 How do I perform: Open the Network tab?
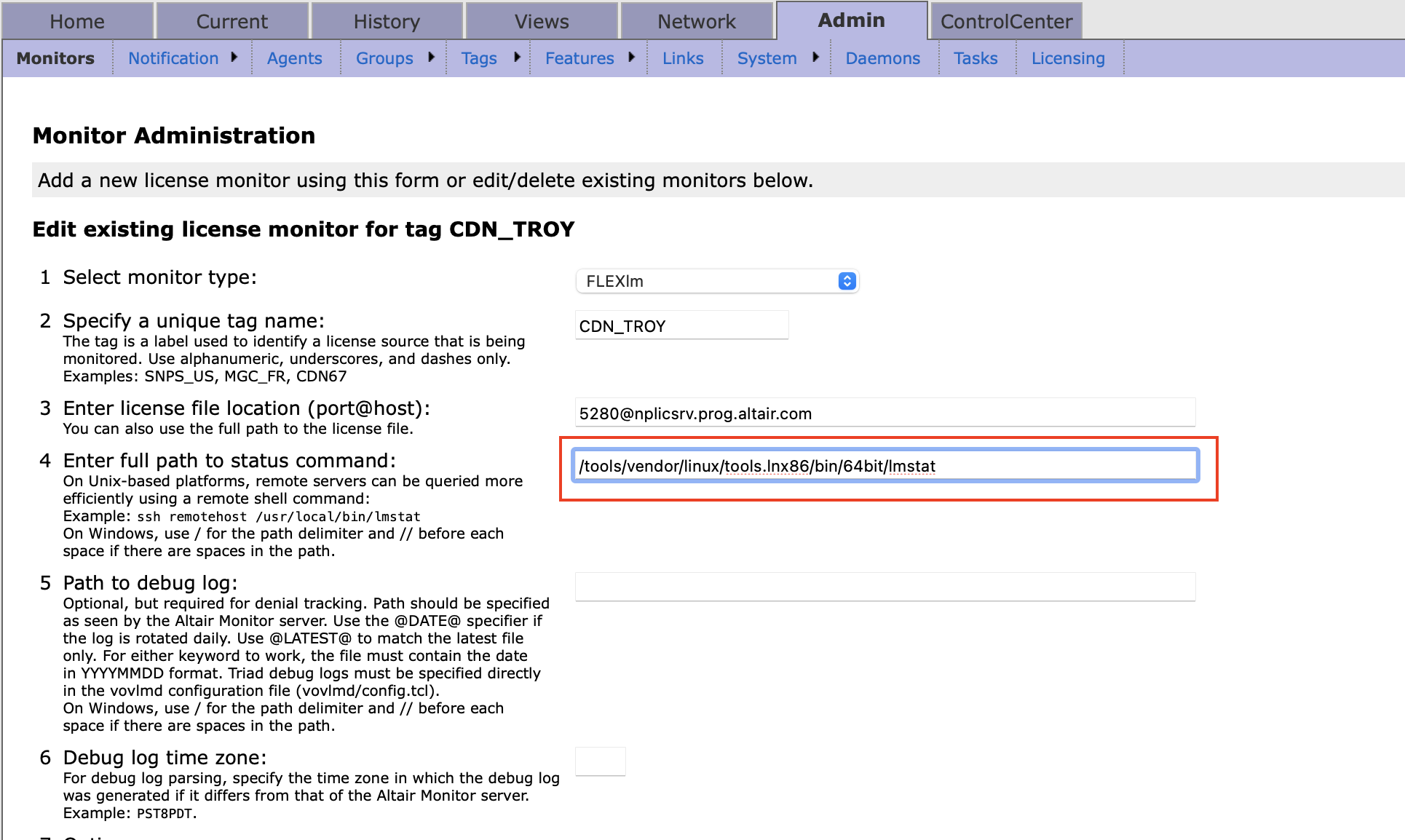tap(696, 20)
